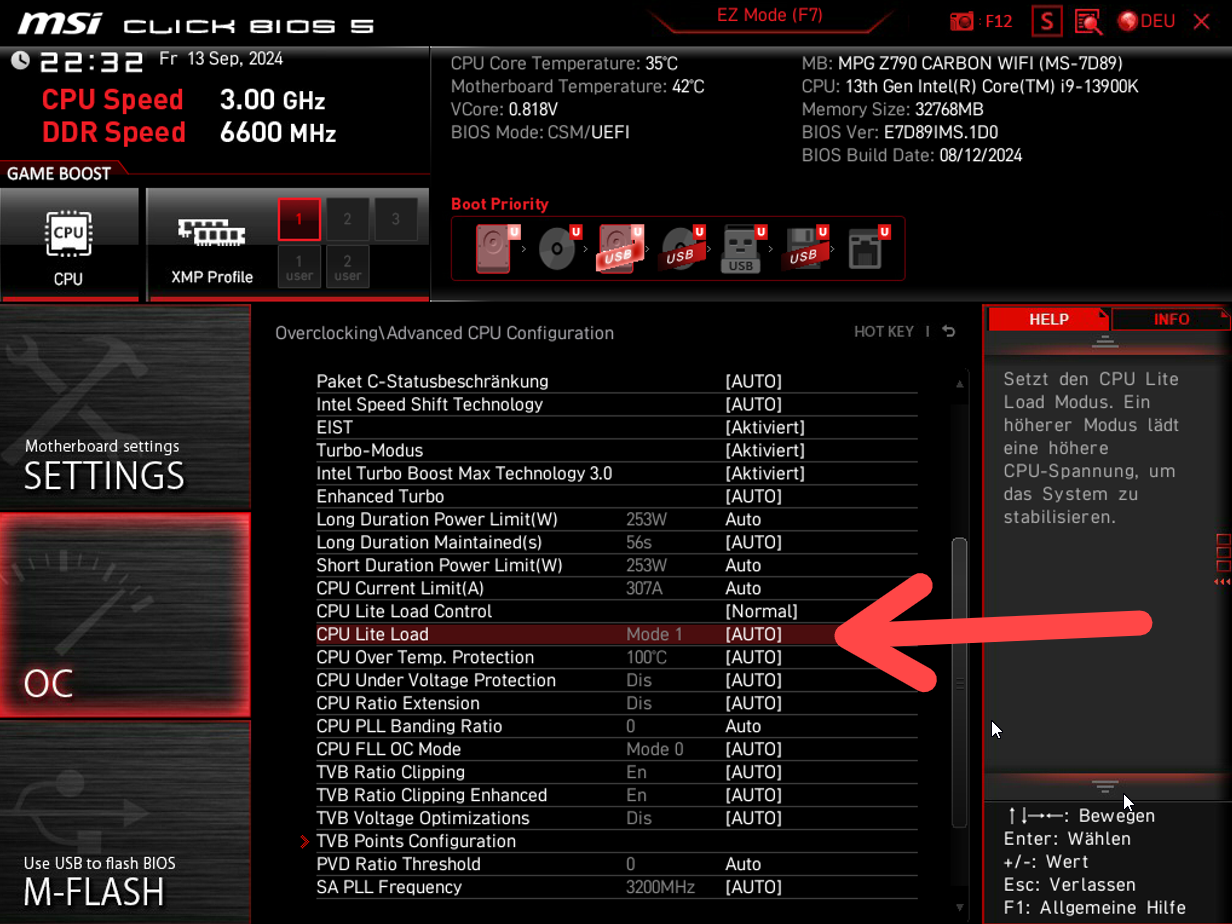The image size is (1232, 924).
Task: Open SA PLL Frequency [AUTO] options
Action: point(754,887)
